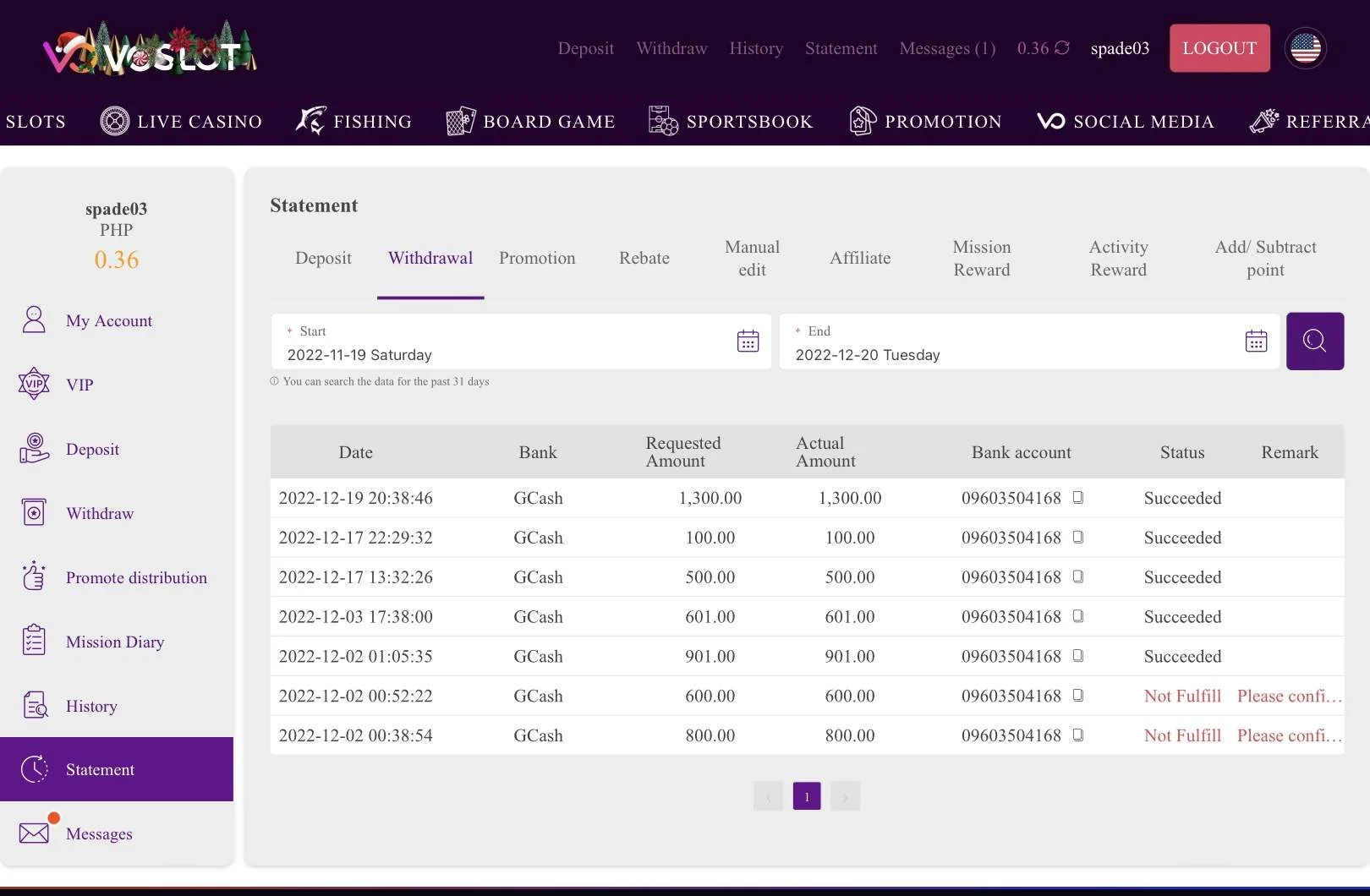Open the Add/ Subtract point tab

(x=1265, y=259)
